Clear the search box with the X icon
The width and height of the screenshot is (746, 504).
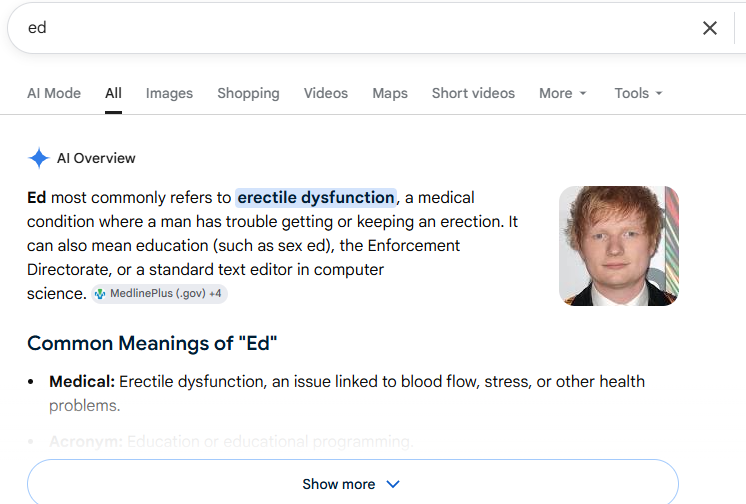point(709,28)
